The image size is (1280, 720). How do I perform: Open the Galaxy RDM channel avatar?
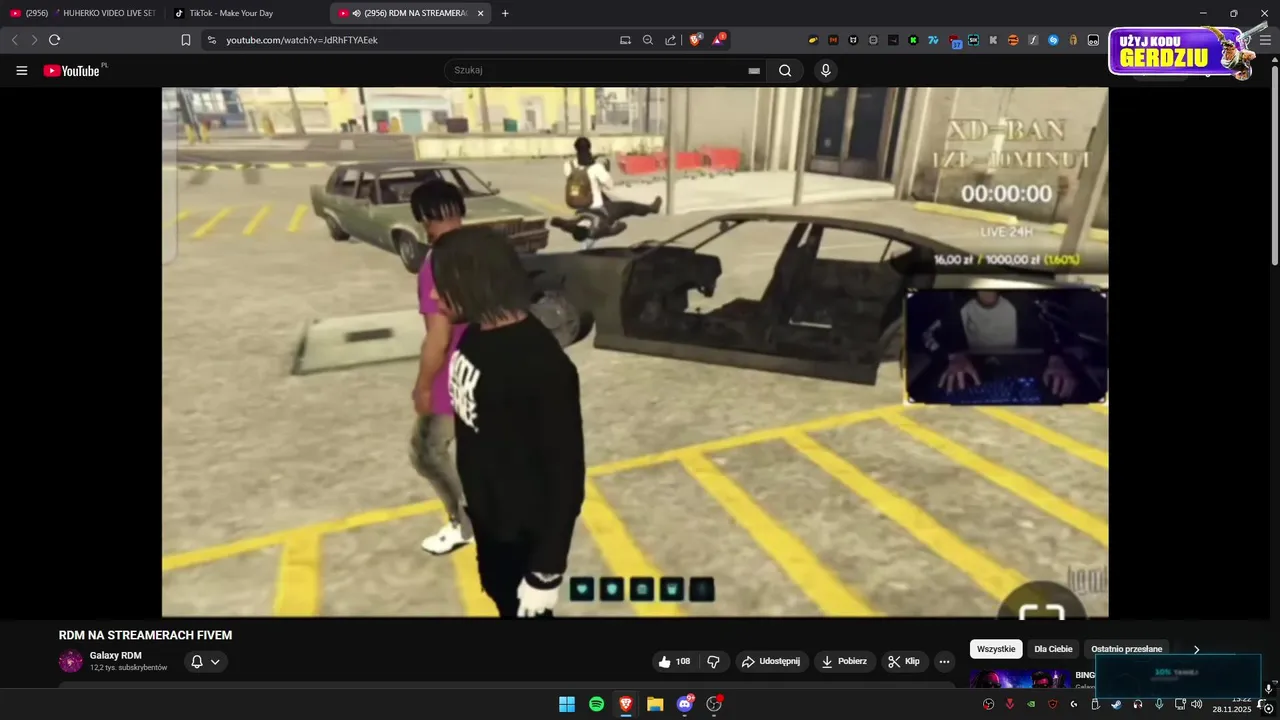71,661
